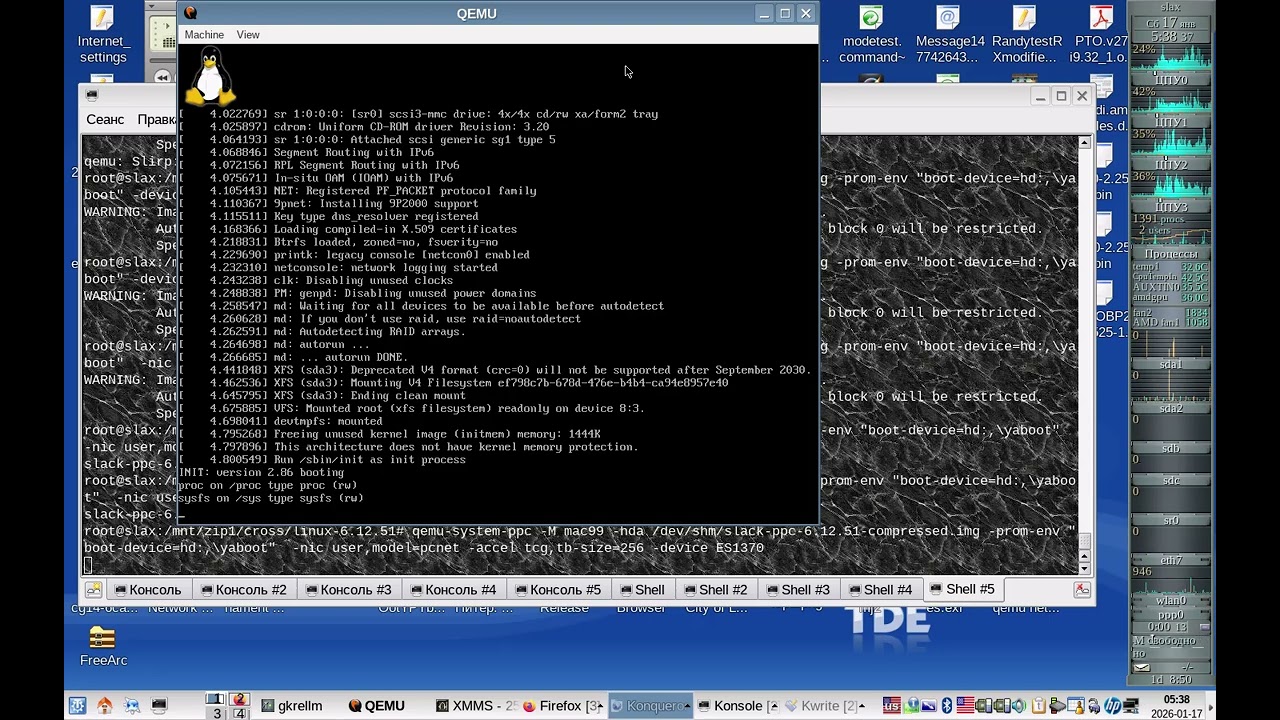Open the Internet settings desktop icon
The image size is (1280, 720).
[x=102, y=35]
